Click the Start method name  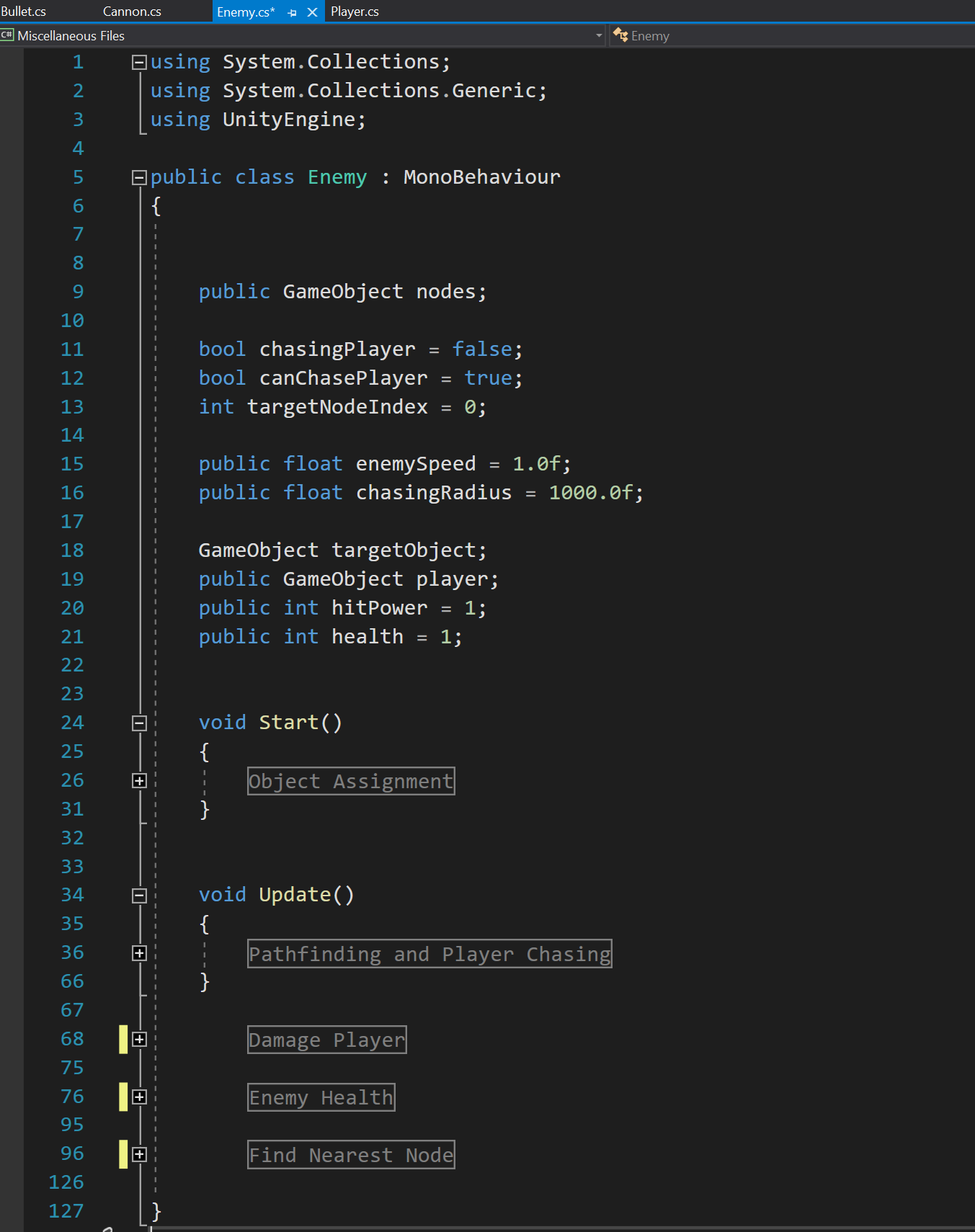click(x=289, y=723)
